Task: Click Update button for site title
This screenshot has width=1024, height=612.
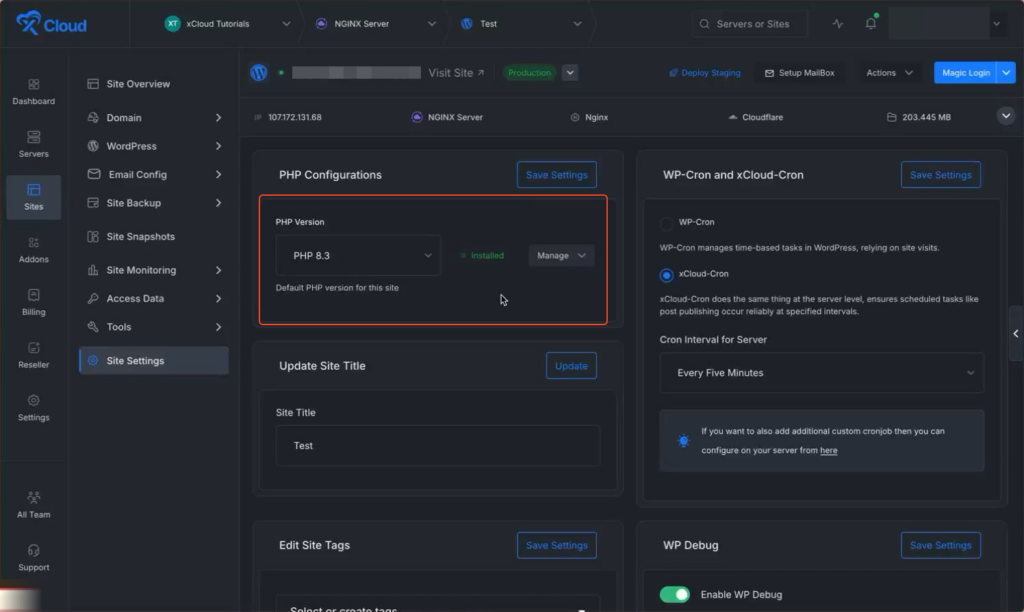Action: tap(571, 366)
